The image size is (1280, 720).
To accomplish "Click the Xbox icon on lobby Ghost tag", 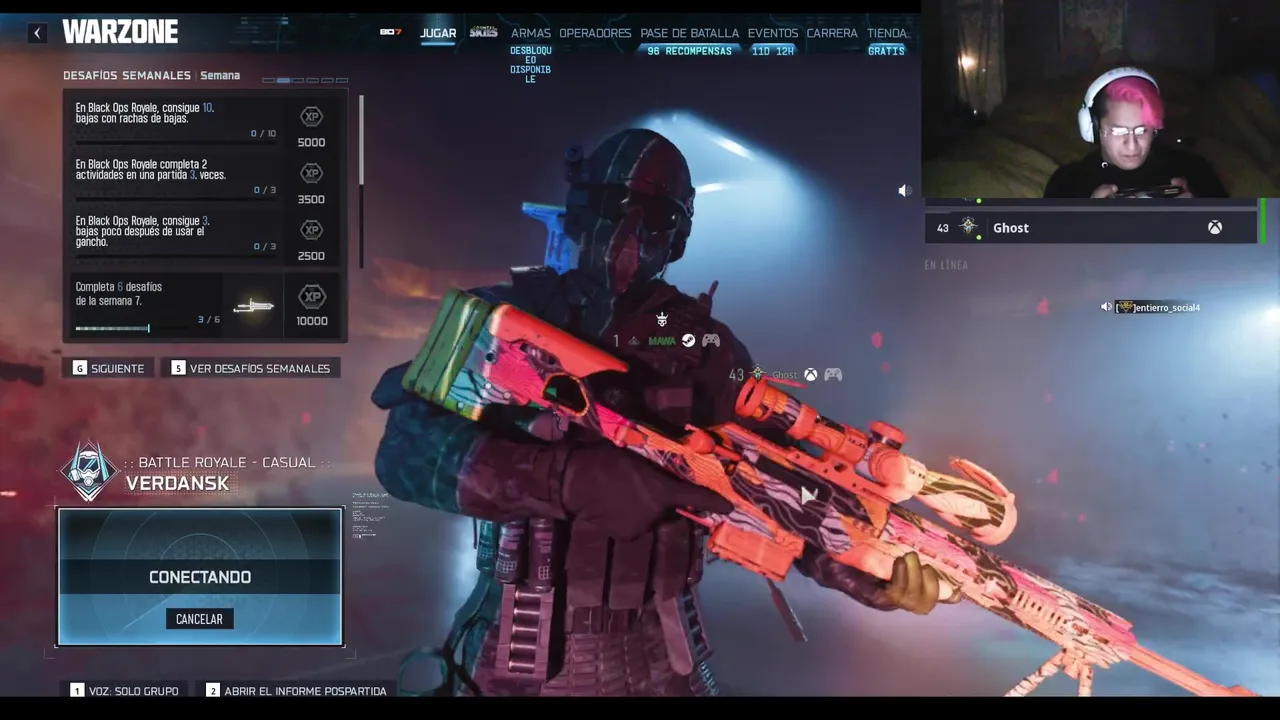I will 811,375.
